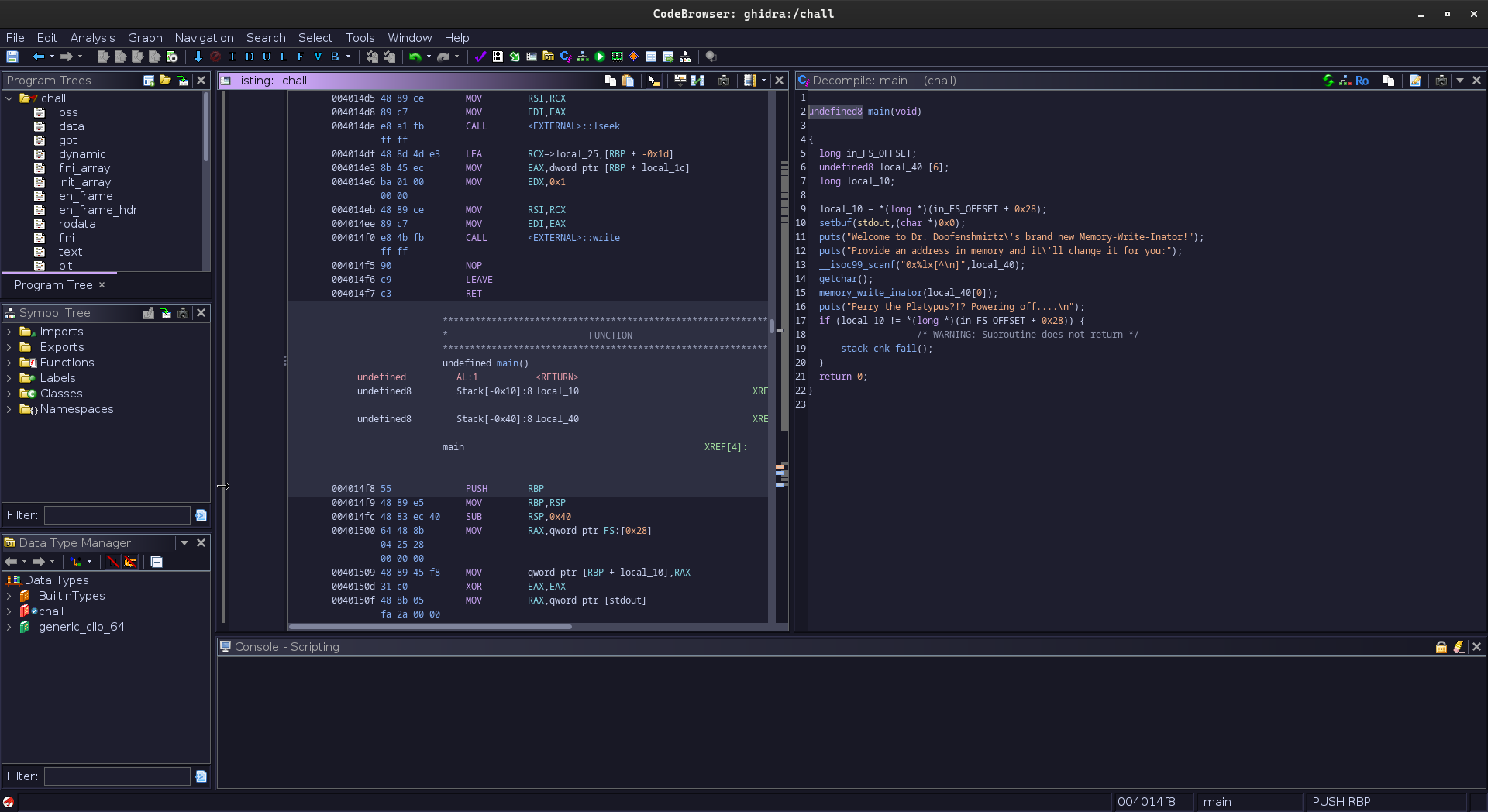This screenshot has width=1488, height=812.
Task: Click the green play Script Manager icon
Action: (600, 57)
